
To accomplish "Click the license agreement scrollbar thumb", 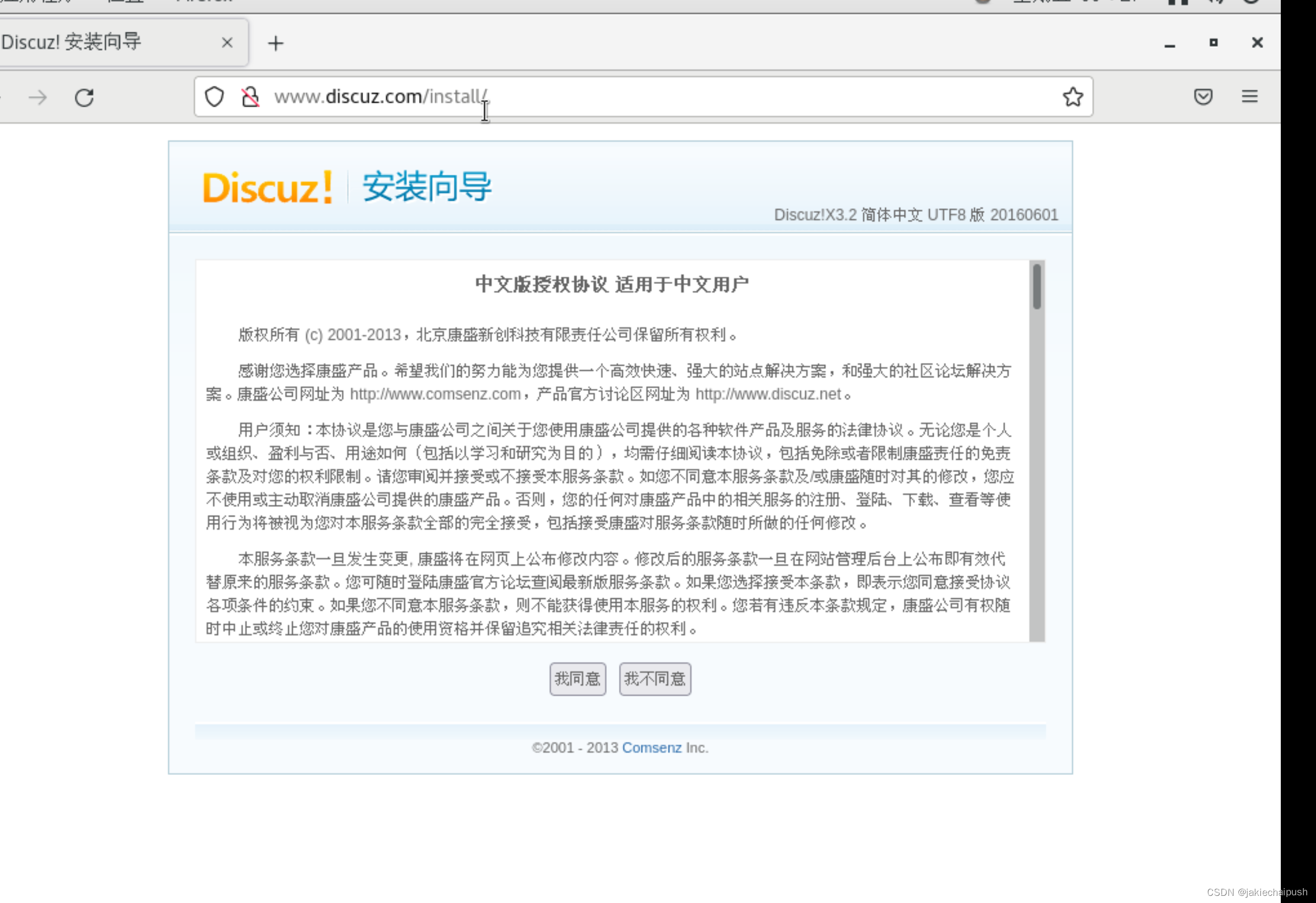I will (x=1037, y=287).
